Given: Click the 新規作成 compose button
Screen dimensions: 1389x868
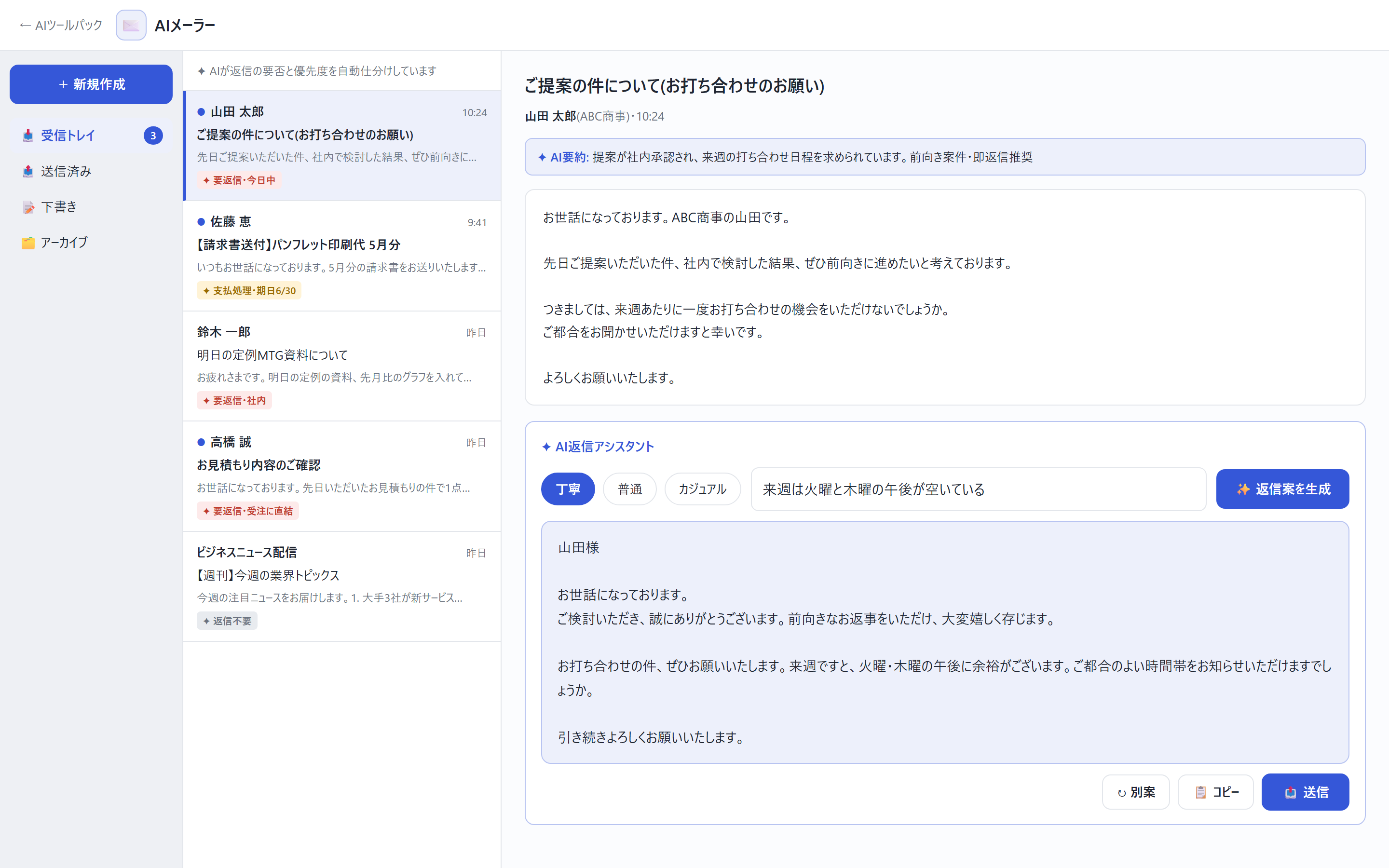Looking at the screenshot, I should 91,84.
